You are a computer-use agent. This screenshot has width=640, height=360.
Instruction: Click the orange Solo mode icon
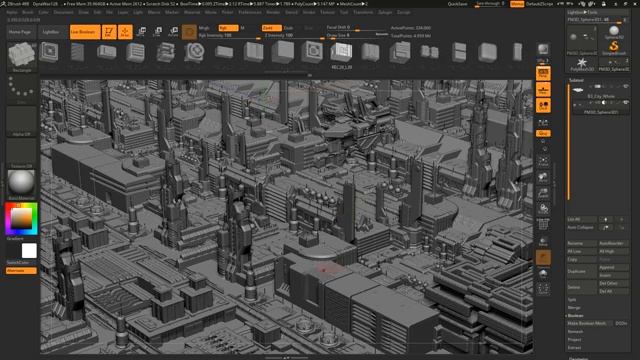(x=543, y=258)
